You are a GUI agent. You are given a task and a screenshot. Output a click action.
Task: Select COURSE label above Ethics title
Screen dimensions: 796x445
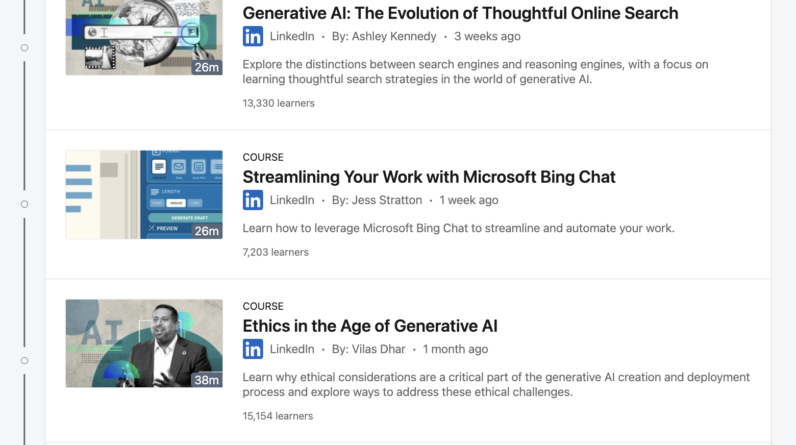pyautogui.click(x=263, y=306)
